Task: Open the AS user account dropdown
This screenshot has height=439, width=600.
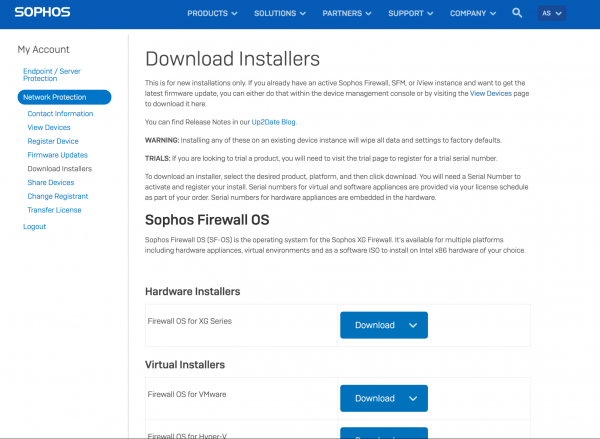Action: (x=552, y=13)
